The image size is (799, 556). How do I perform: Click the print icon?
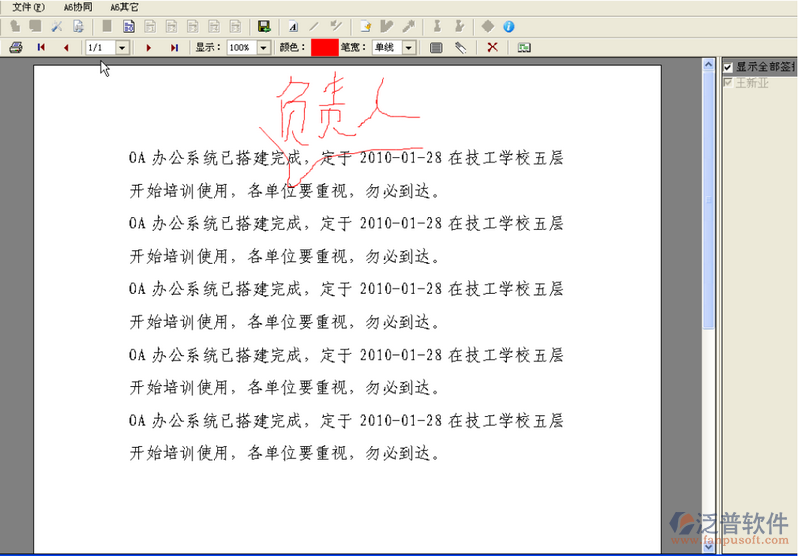(x=16, y=47)
